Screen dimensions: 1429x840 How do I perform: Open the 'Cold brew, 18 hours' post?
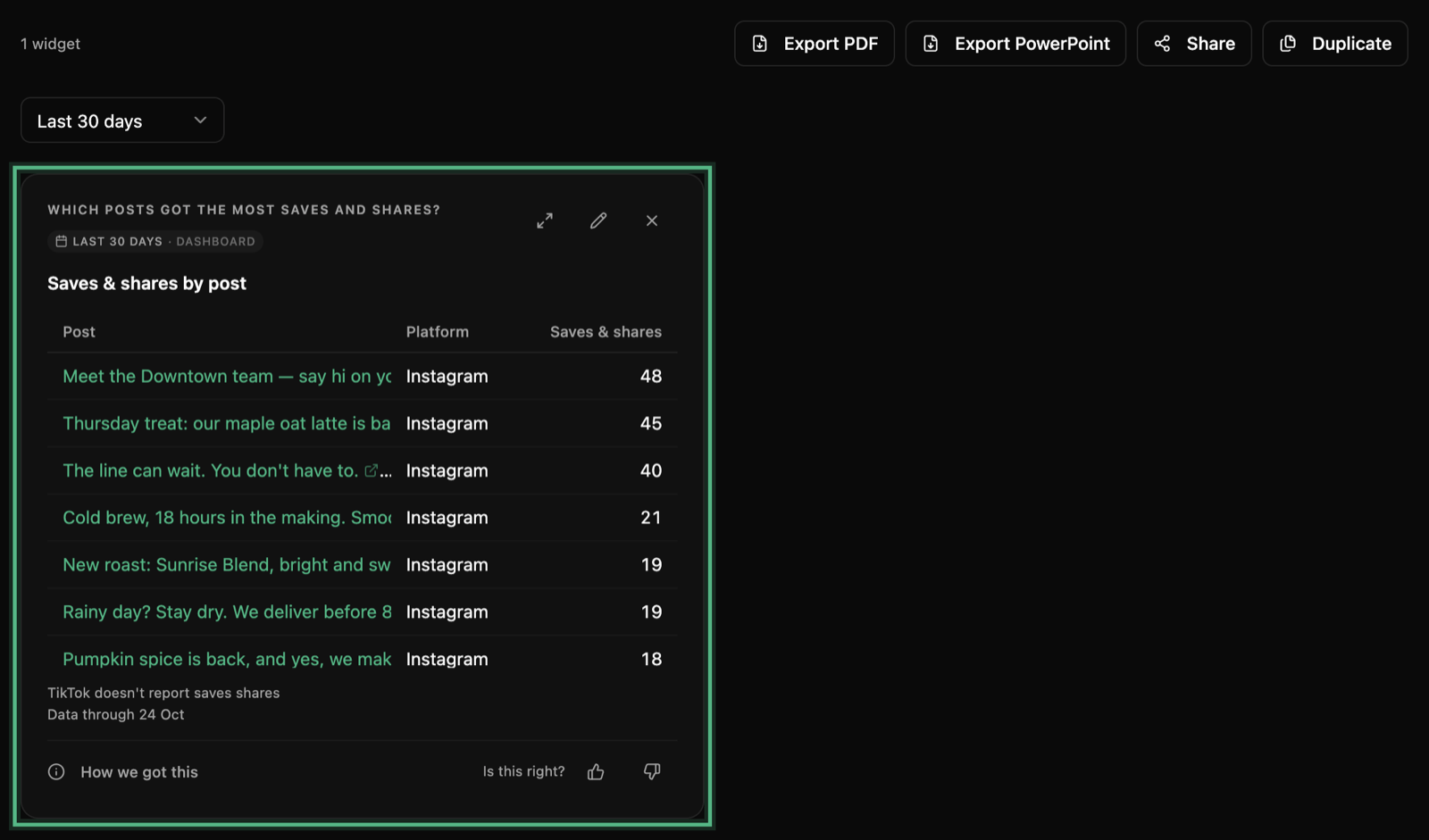227,518
